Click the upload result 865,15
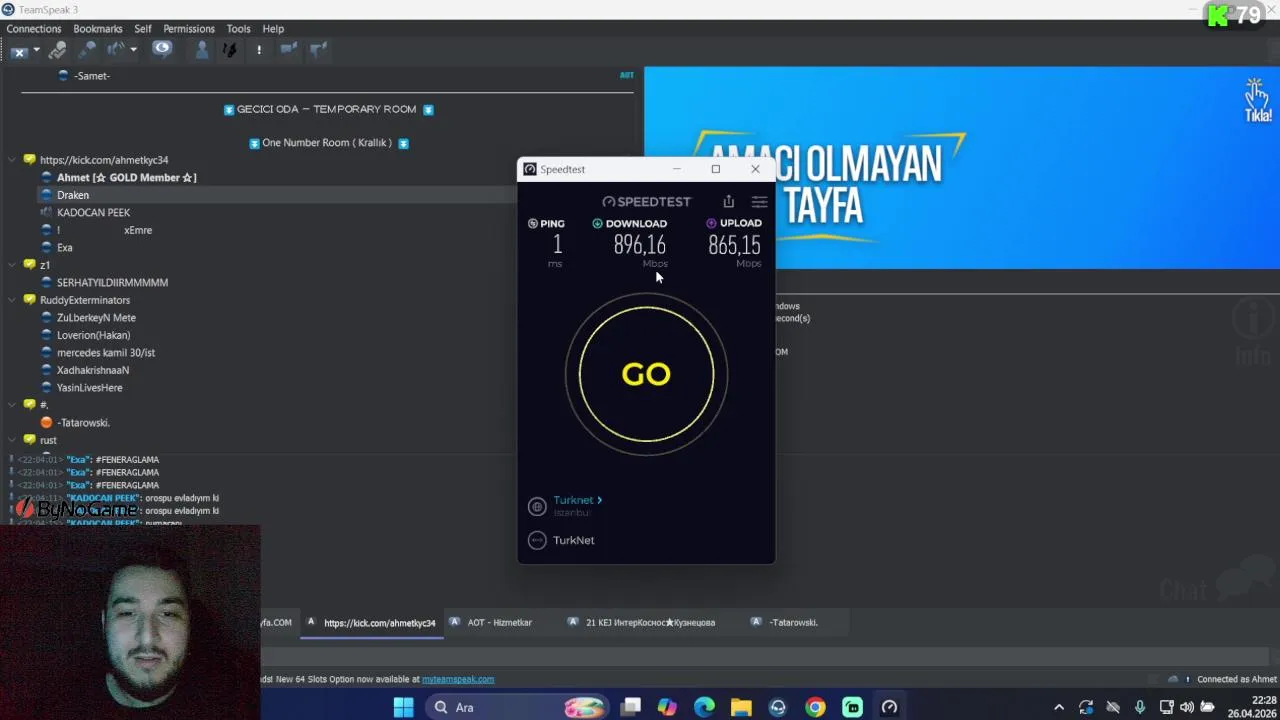This screenshot has height=720, width=1280. (734, 245)
